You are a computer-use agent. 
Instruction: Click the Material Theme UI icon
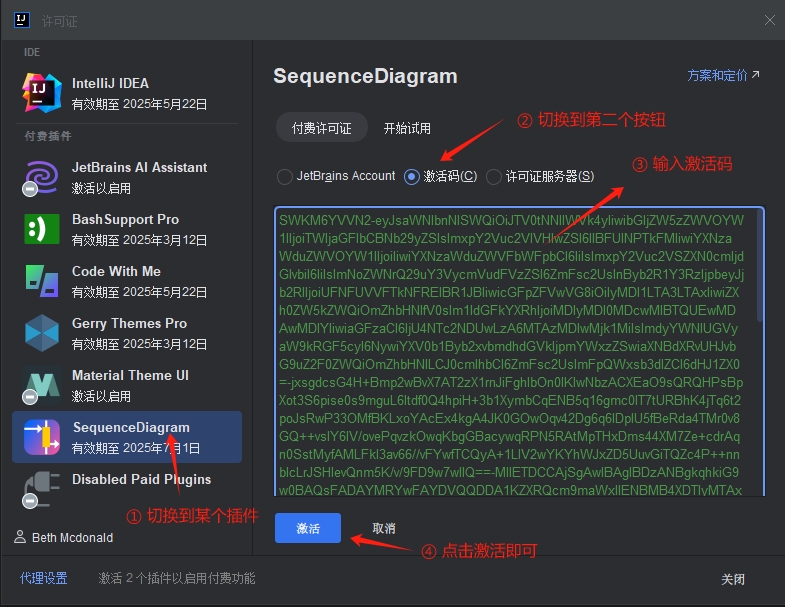42,385
